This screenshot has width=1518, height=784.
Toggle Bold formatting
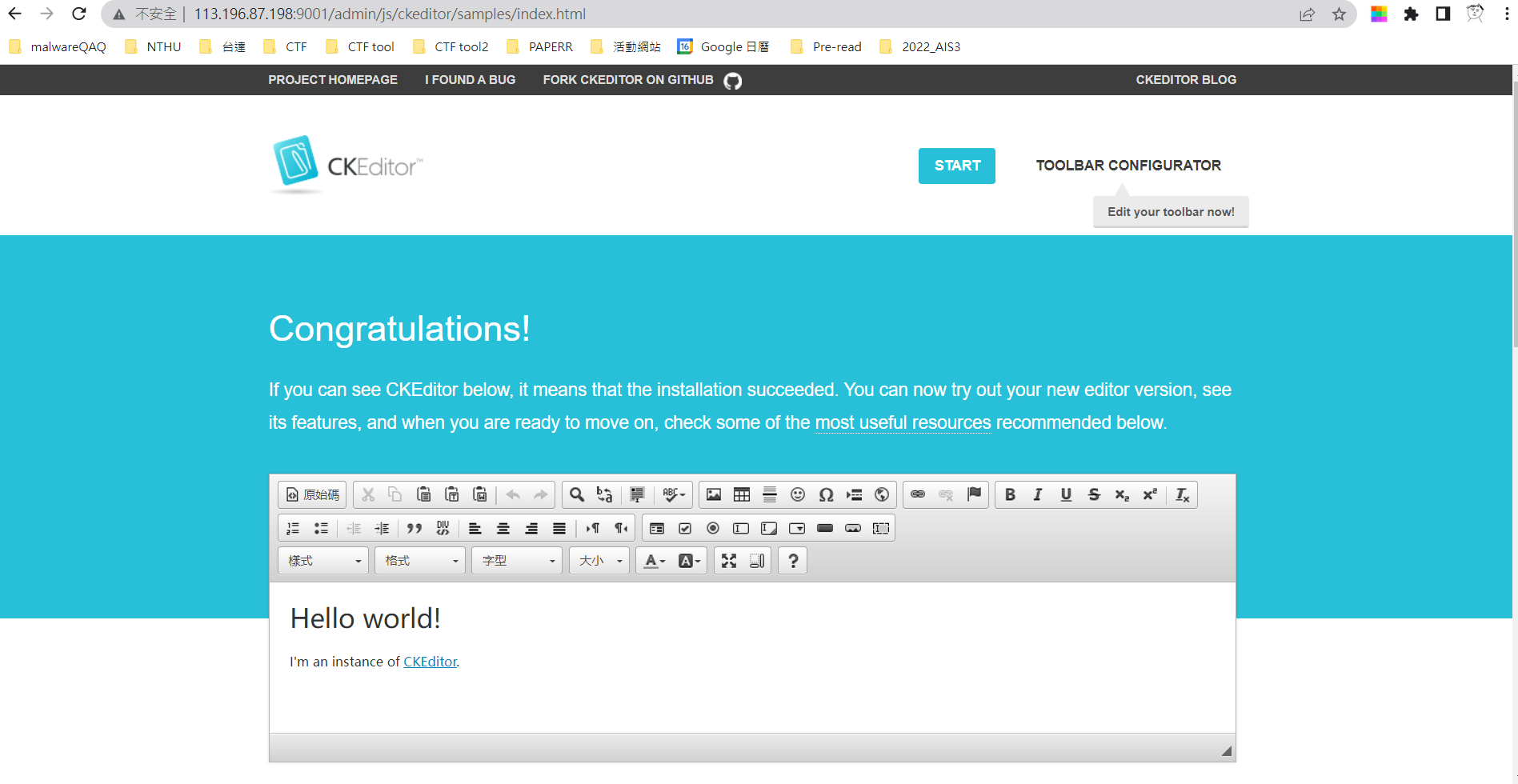1010,495
